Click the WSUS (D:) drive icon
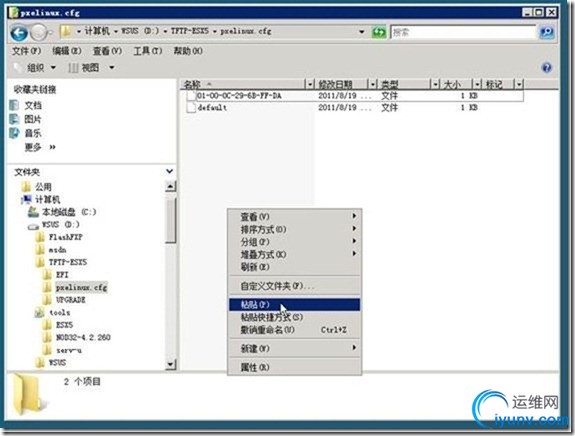The image size is (575, 436). (x=33, y=226)
